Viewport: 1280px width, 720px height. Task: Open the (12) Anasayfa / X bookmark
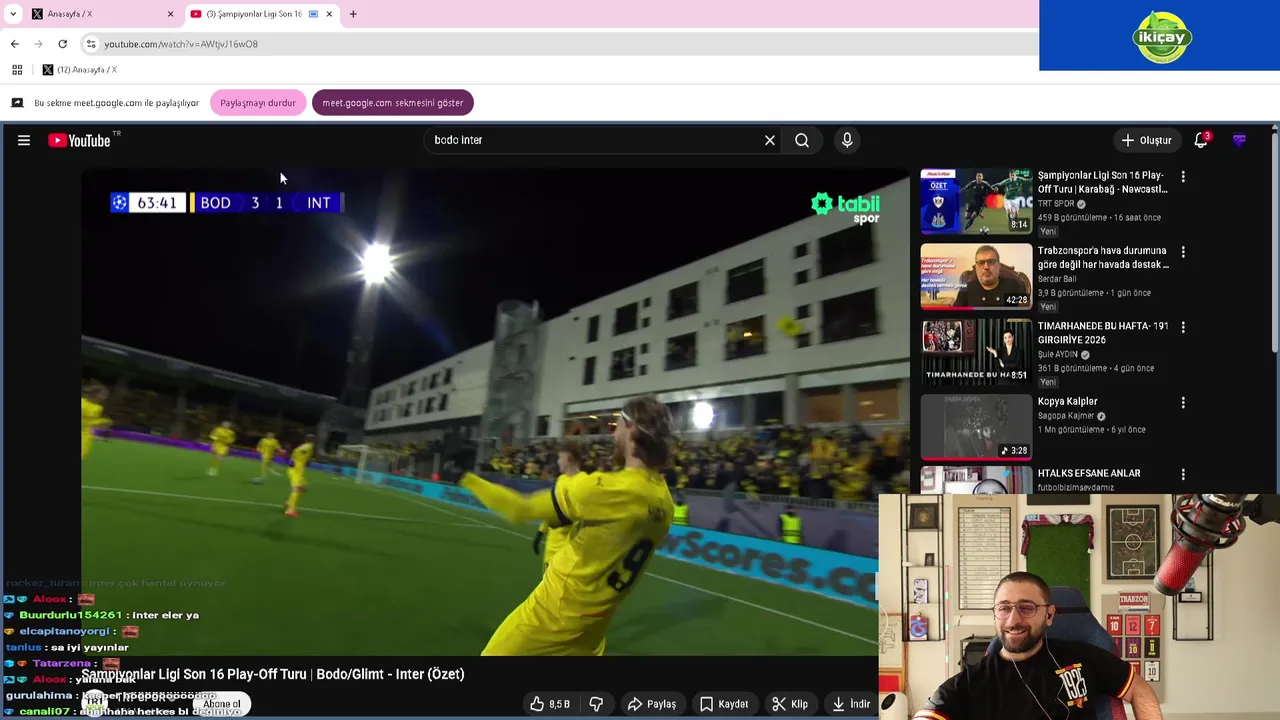coord(80,70)
